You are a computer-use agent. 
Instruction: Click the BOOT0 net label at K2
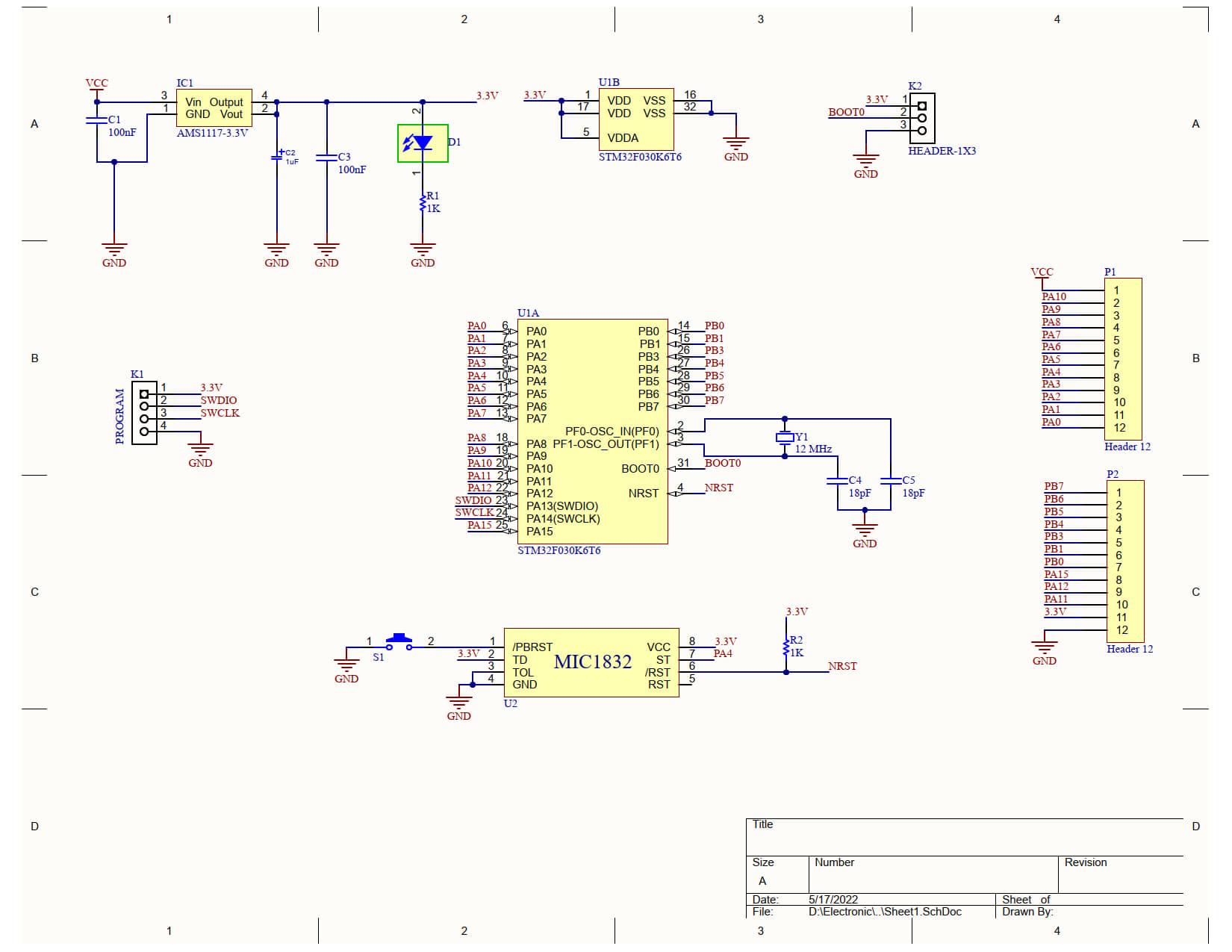[x=847, y=113]
